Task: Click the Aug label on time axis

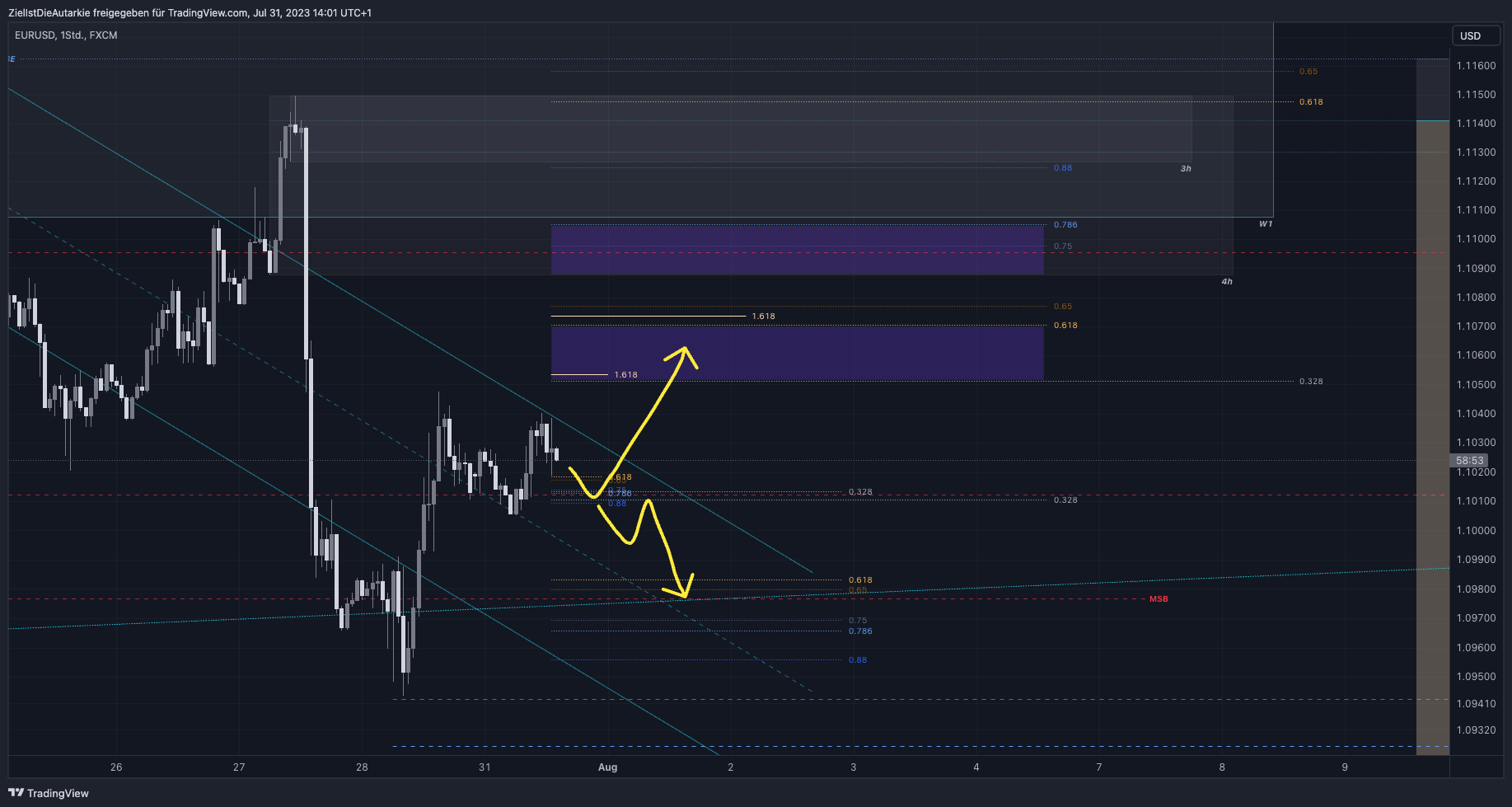Action: click(x=607, y=767)
